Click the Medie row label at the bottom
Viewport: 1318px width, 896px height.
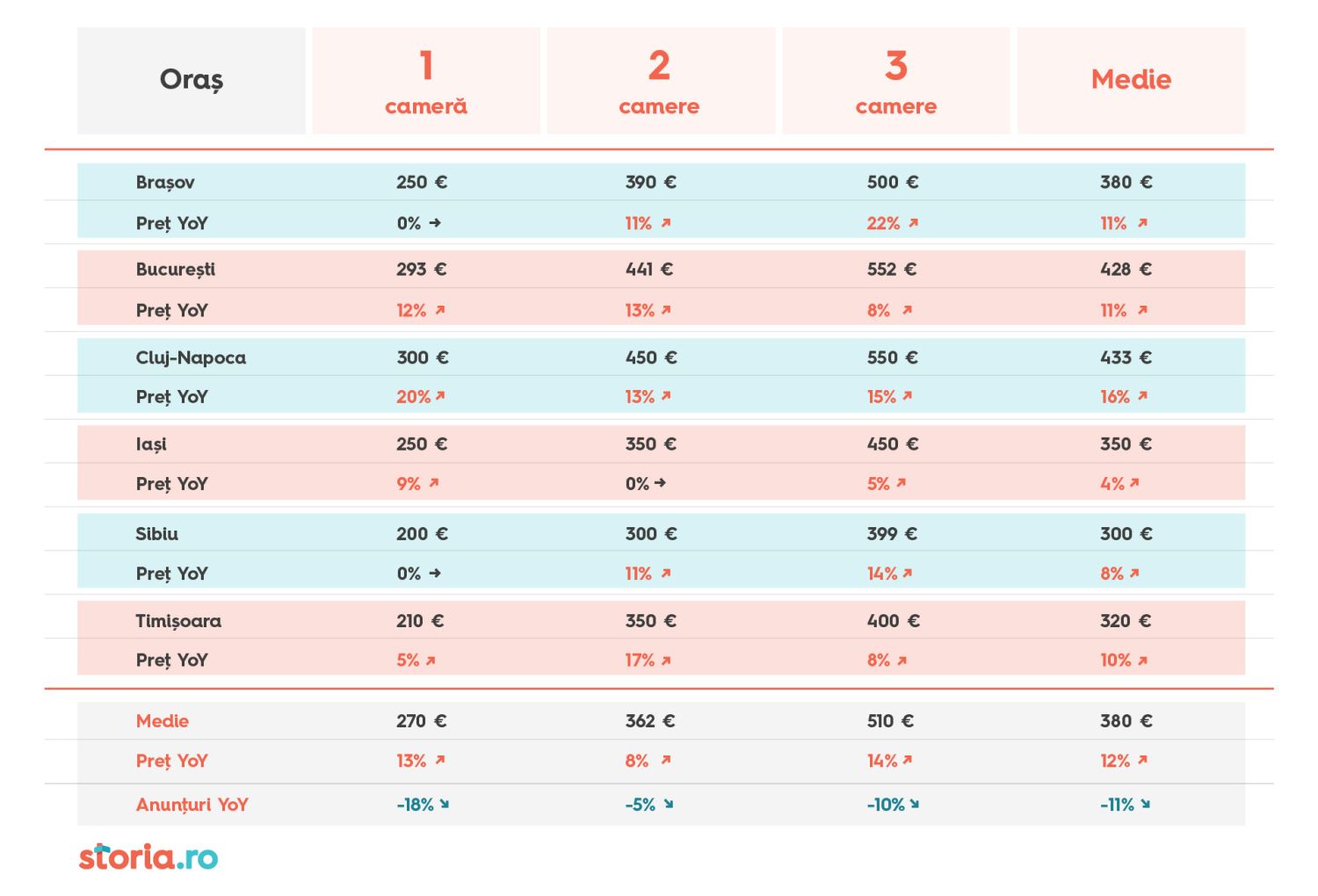click(x=163, y=721)
